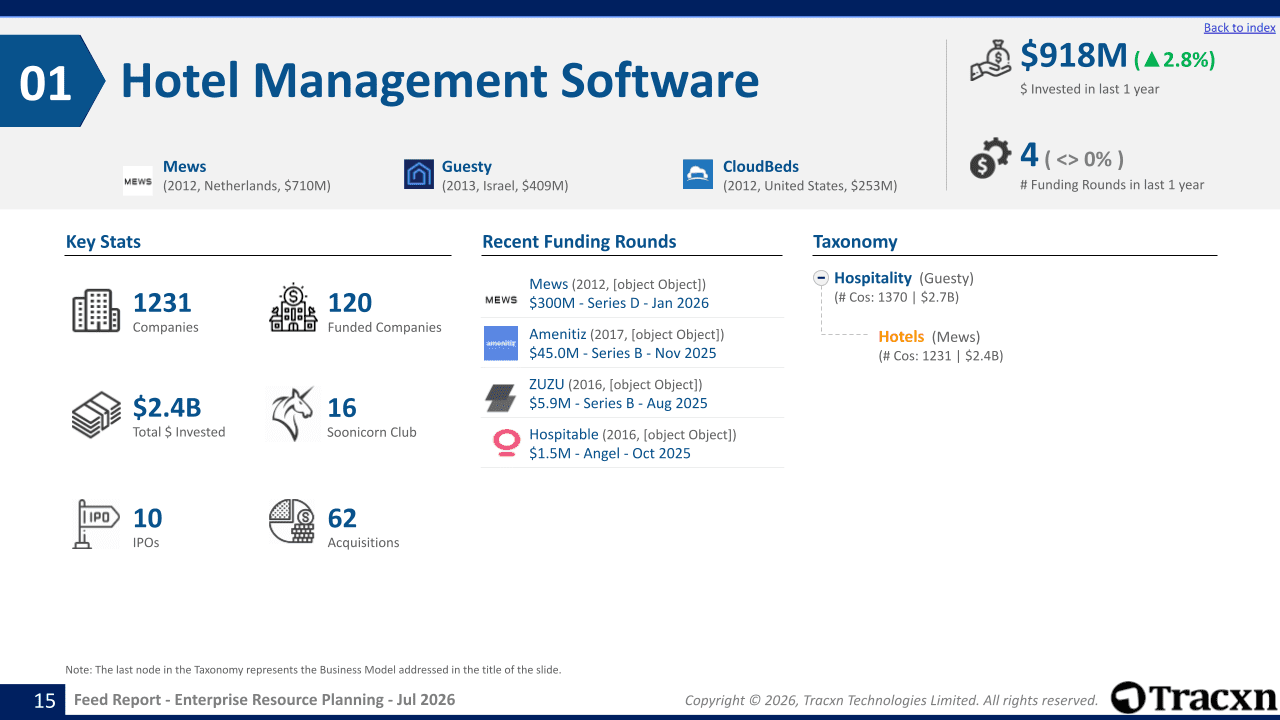Select the Hotels taxonomy node
Viewport: 1280px width, 720px height.
901,337
